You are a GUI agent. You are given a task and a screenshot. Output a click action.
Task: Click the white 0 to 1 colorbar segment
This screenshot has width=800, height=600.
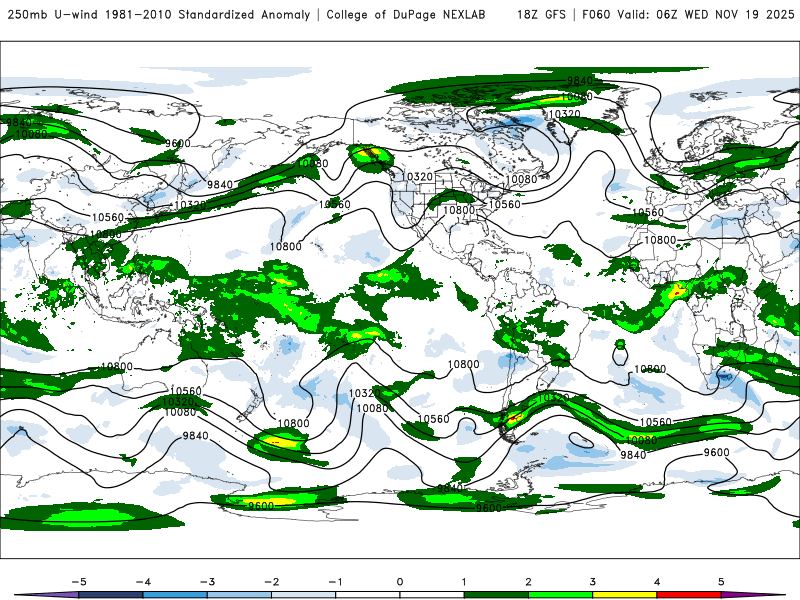tap(432, 595)
